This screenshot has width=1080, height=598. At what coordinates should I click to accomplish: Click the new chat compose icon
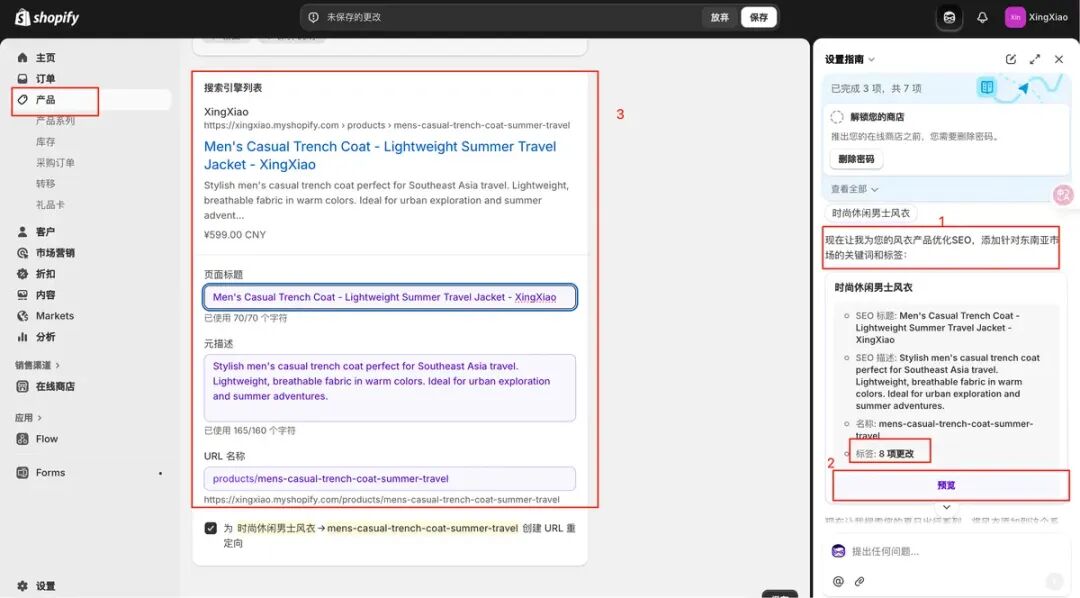1011,59
